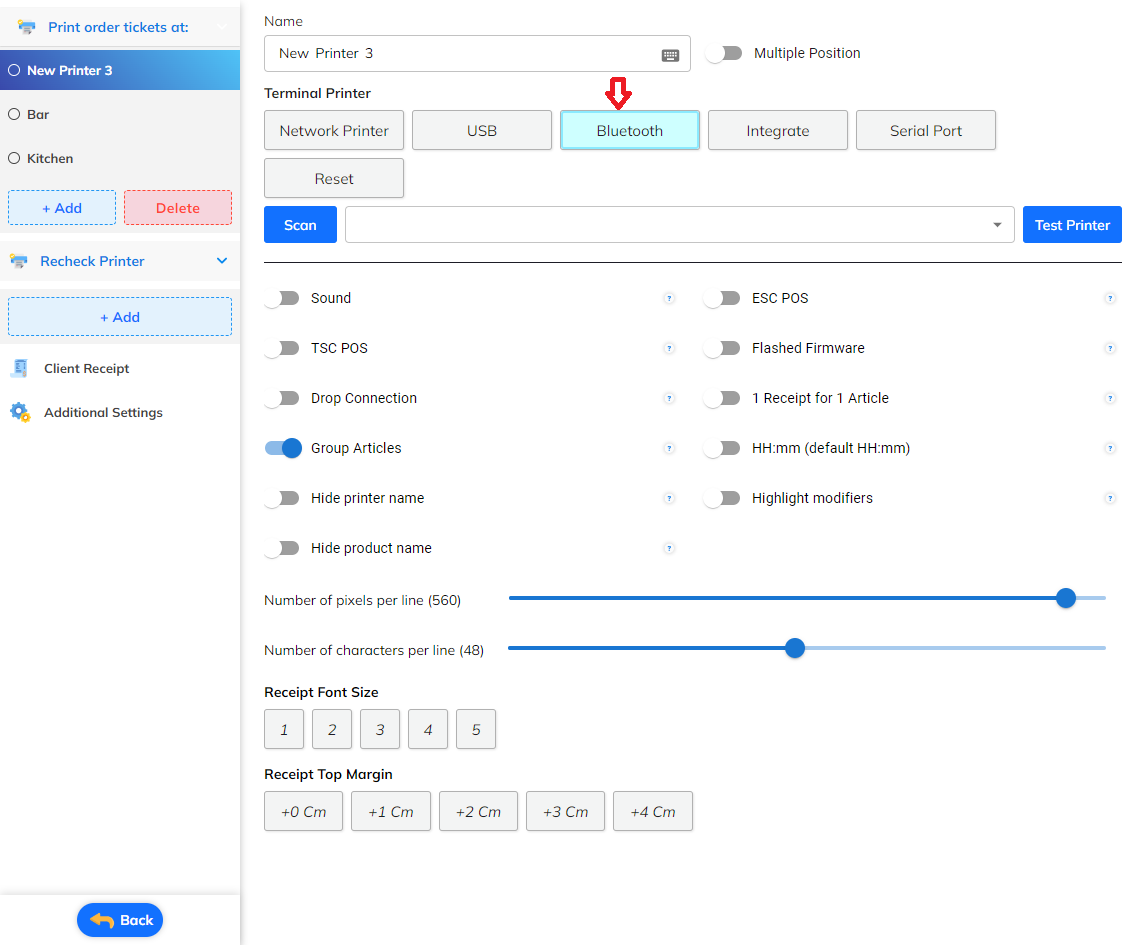Open help tooltip for ESC POS
Viewport: 1146px width, 945px height.
[x=1109, y=298]
